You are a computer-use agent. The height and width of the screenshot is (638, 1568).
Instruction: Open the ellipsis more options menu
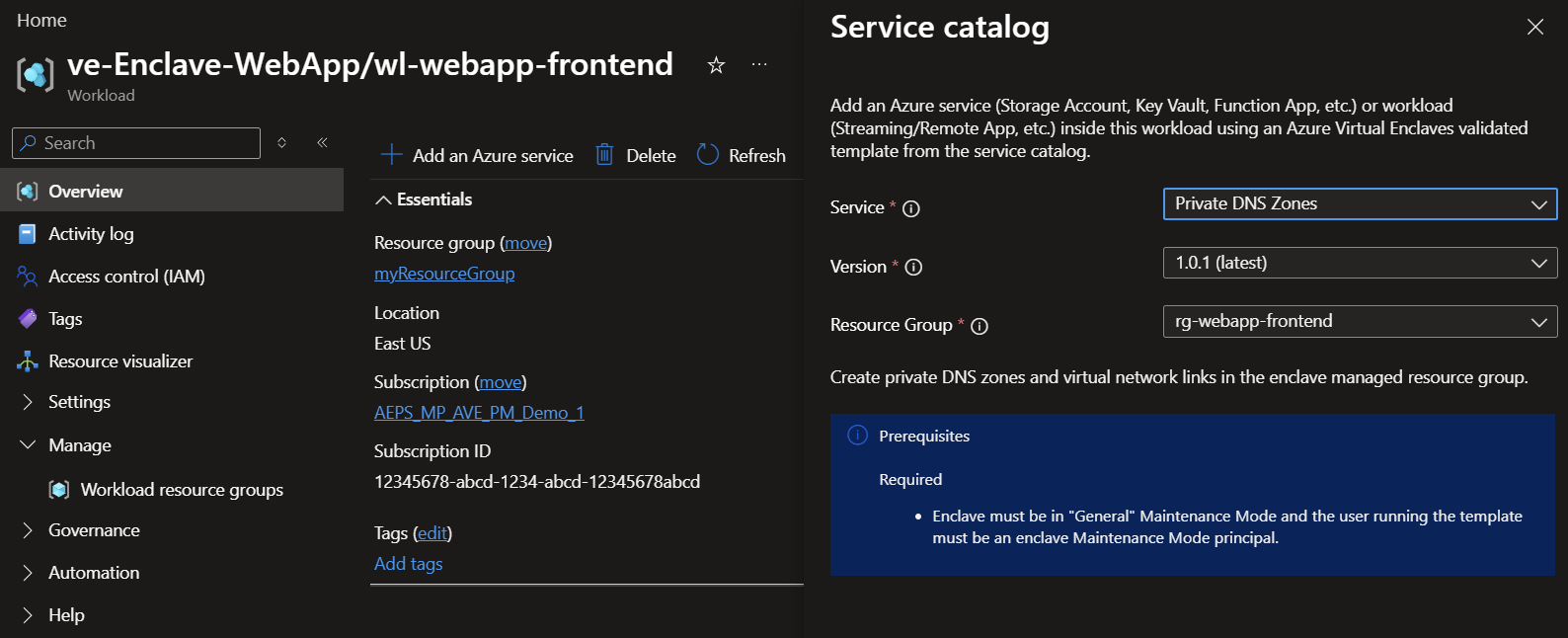759,64
